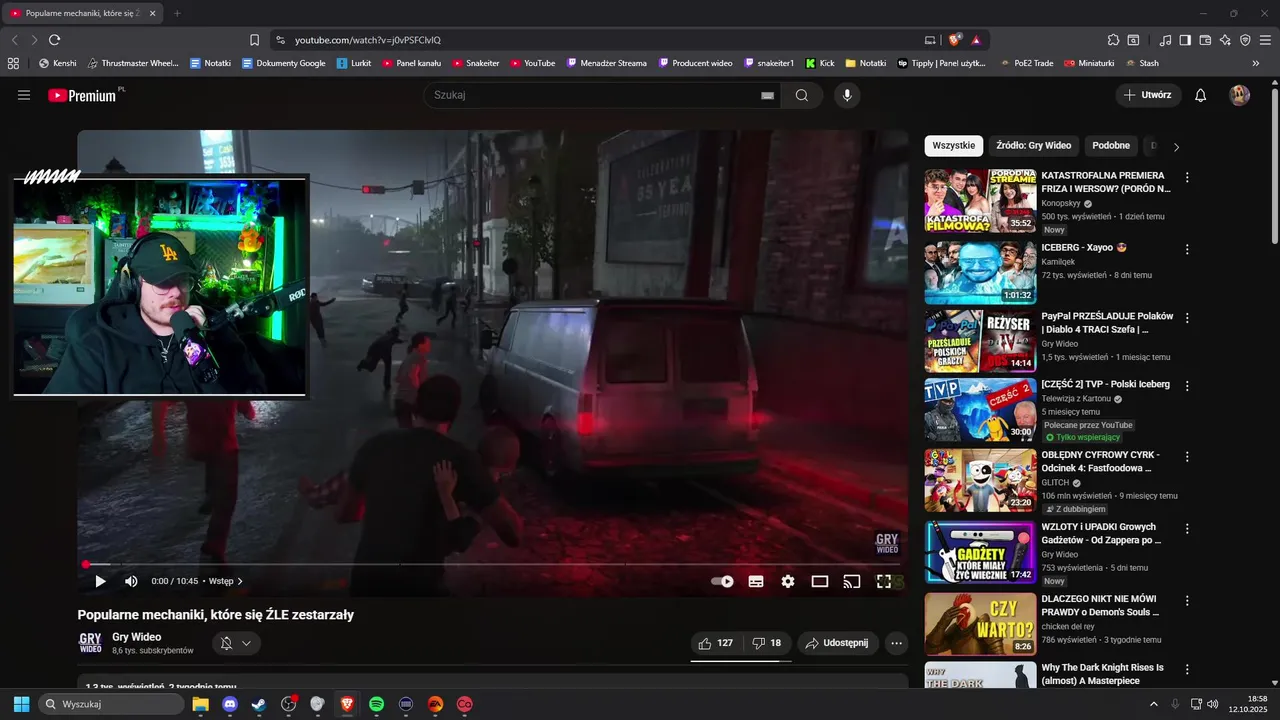Toggle the autoplay switch in player
This screenshot has height=720, width=1280.
coord(722,581)
